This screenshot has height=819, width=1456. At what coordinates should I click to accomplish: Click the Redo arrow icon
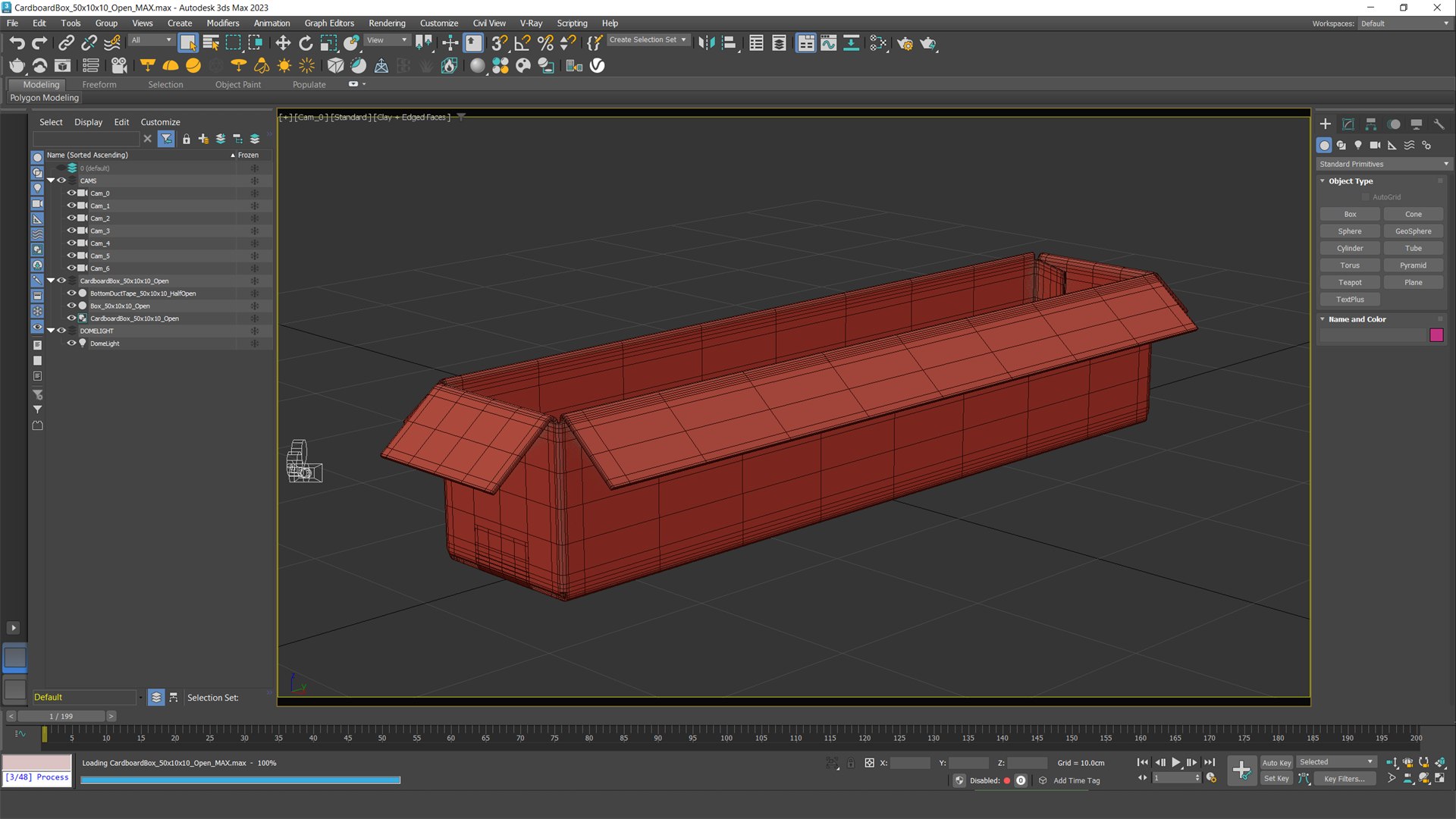point(39,43)
